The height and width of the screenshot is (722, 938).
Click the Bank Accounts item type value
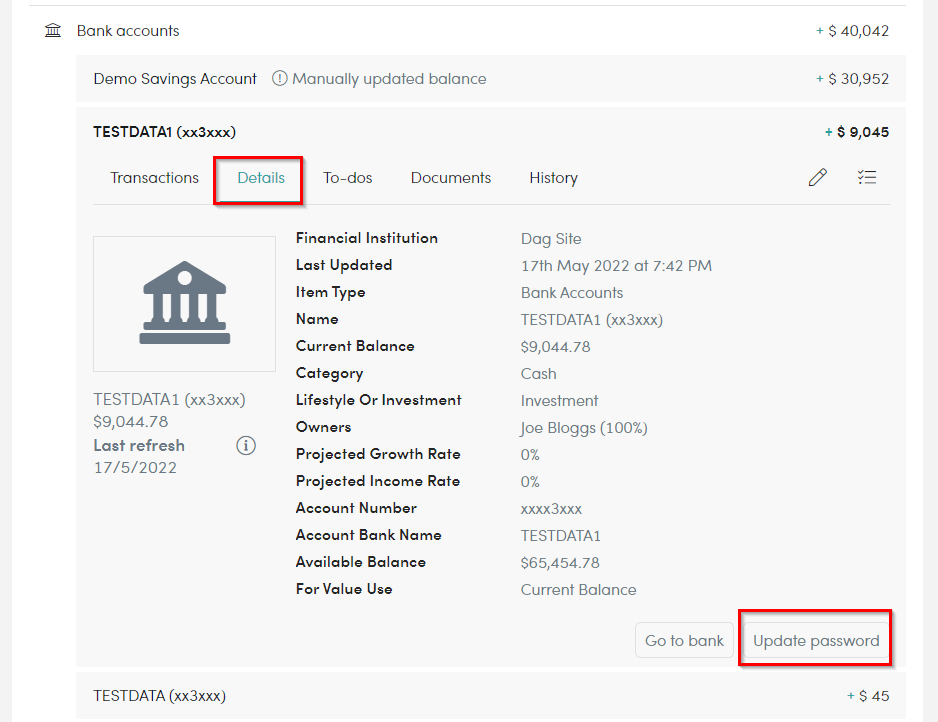572,293
